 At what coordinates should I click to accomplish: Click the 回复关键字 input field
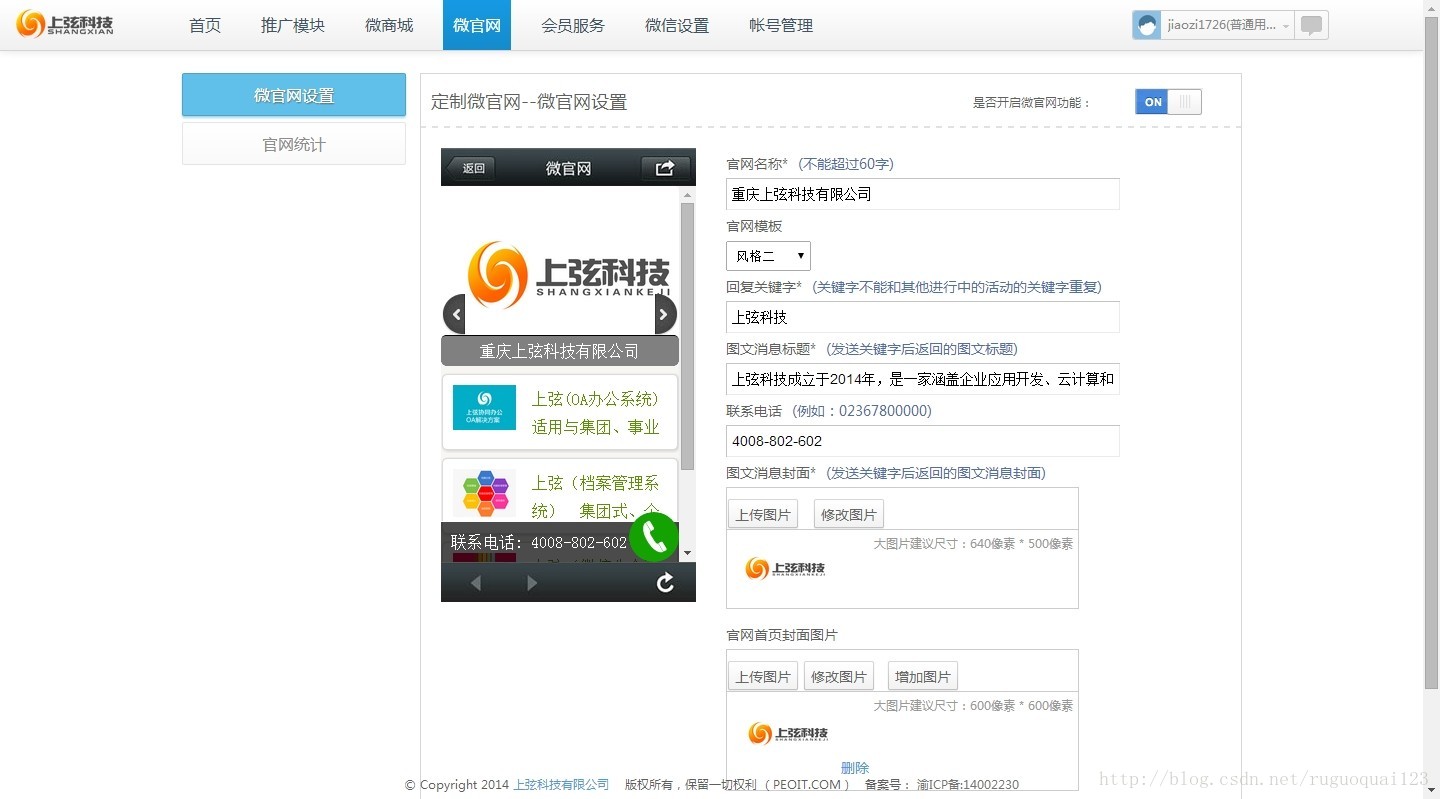[x=923, y=317]
